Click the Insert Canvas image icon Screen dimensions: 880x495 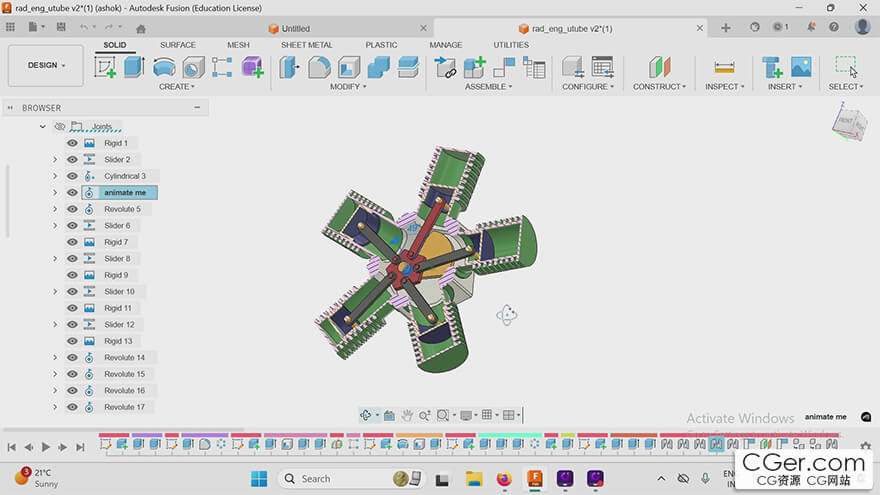coord(801,67)
